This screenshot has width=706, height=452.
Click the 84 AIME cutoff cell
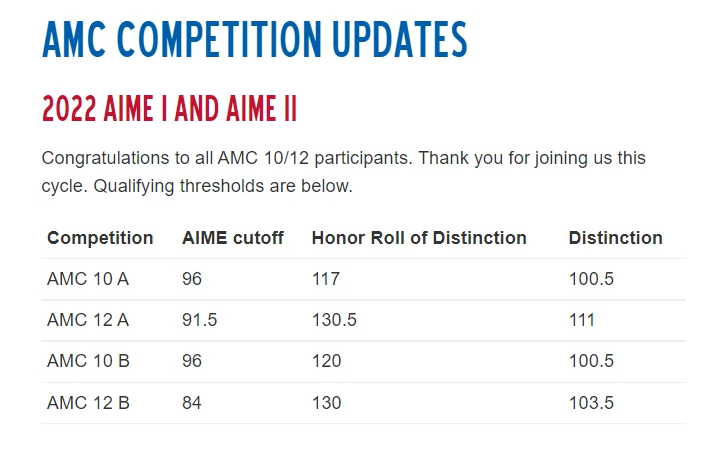click(x=192, y=403)
